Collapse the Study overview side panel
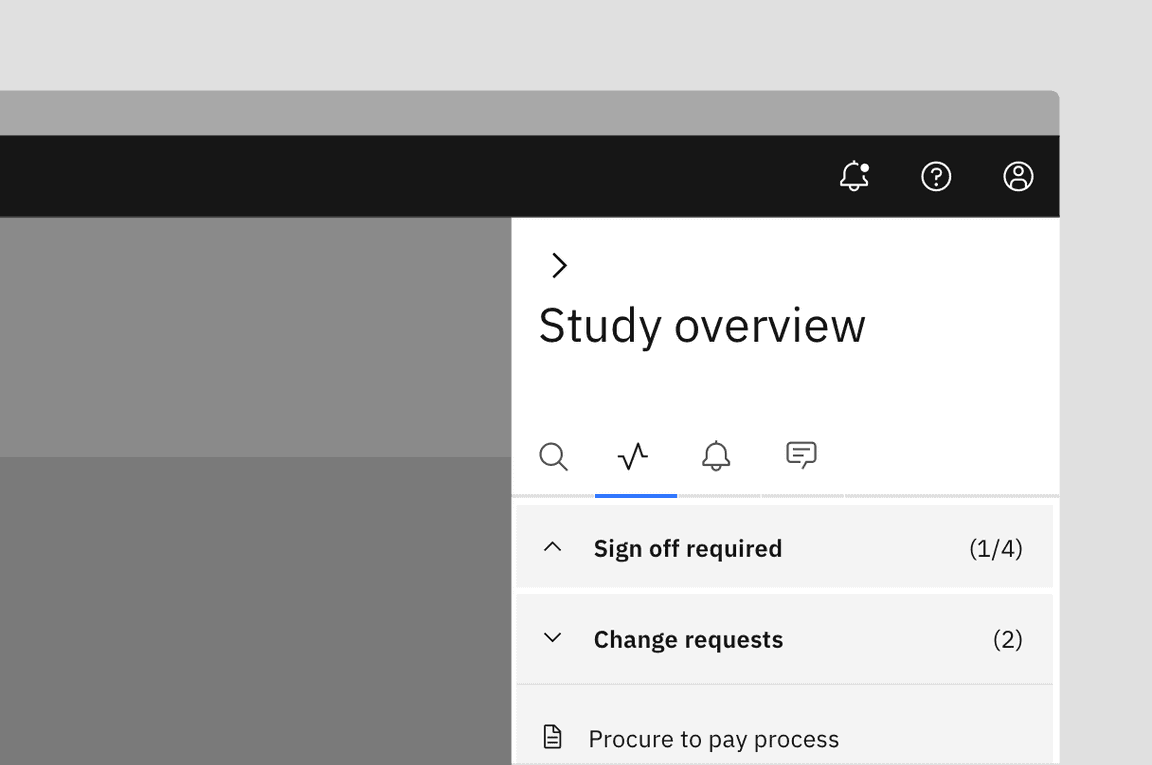The image size is (1152, 765). point(559,265)
